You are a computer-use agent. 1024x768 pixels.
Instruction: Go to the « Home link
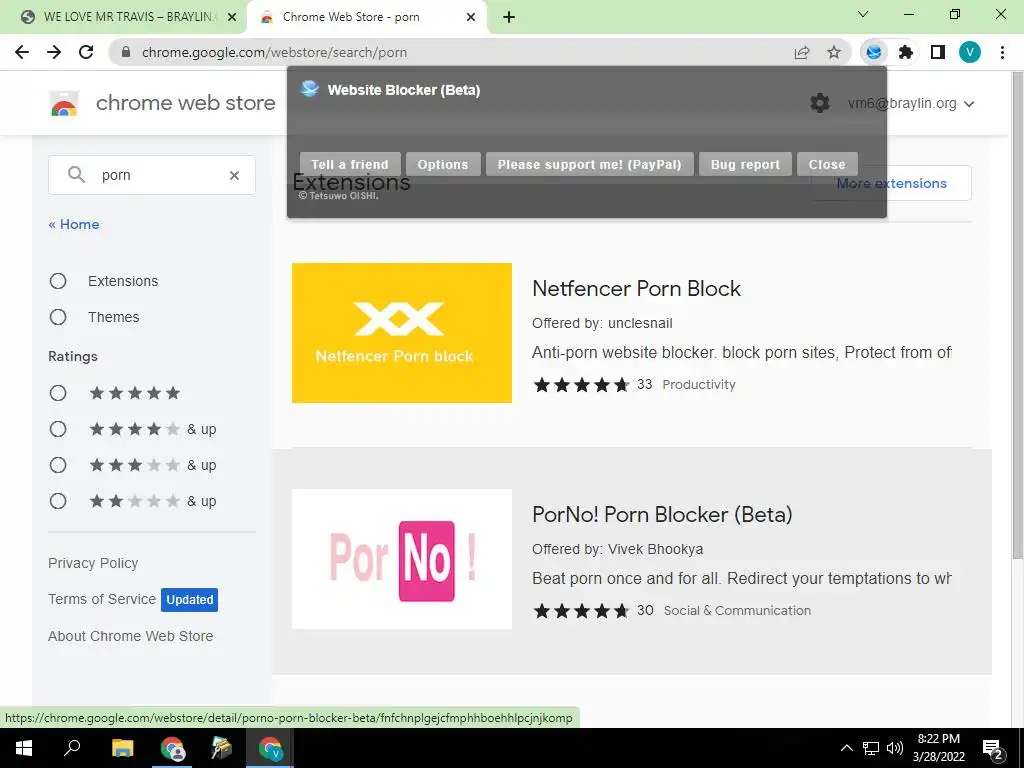tap(74, 224)
